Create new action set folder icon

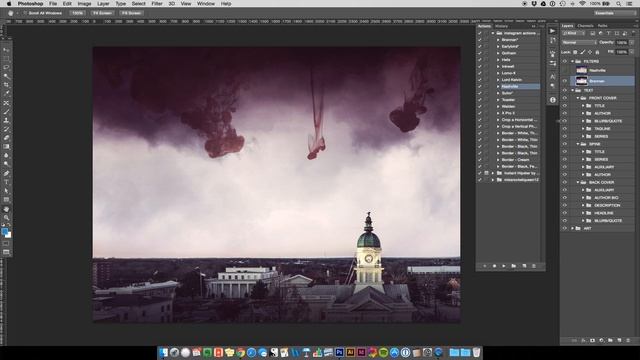513,266
